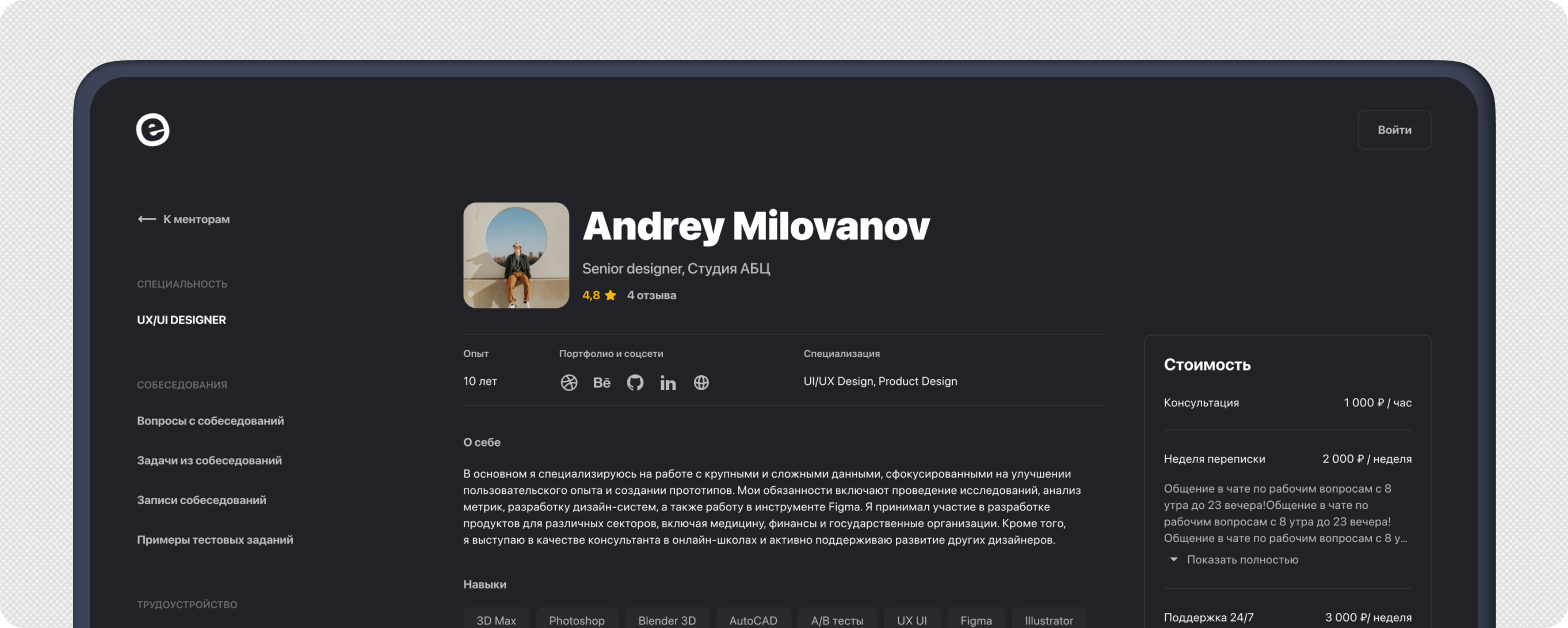The width and height of the screenshot is (1568, 628).
Task: Open the personal website globe icon
Action: 701,382
